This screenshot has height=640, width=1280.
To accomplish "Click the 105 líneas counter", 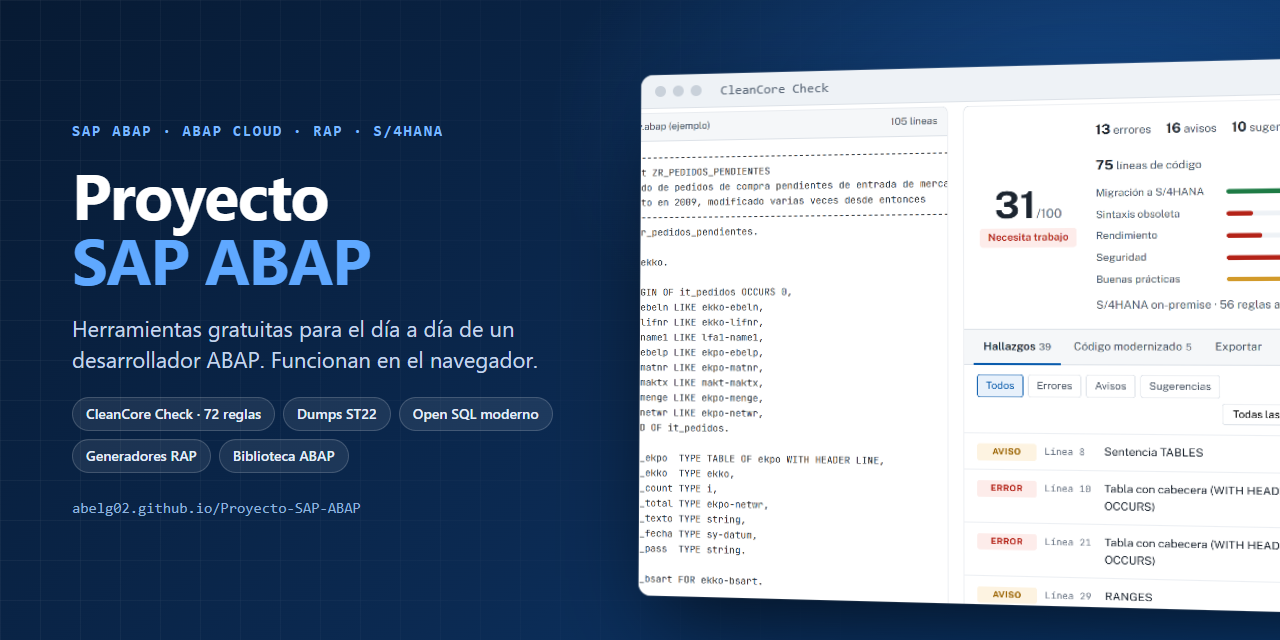I will coord(914,121).
